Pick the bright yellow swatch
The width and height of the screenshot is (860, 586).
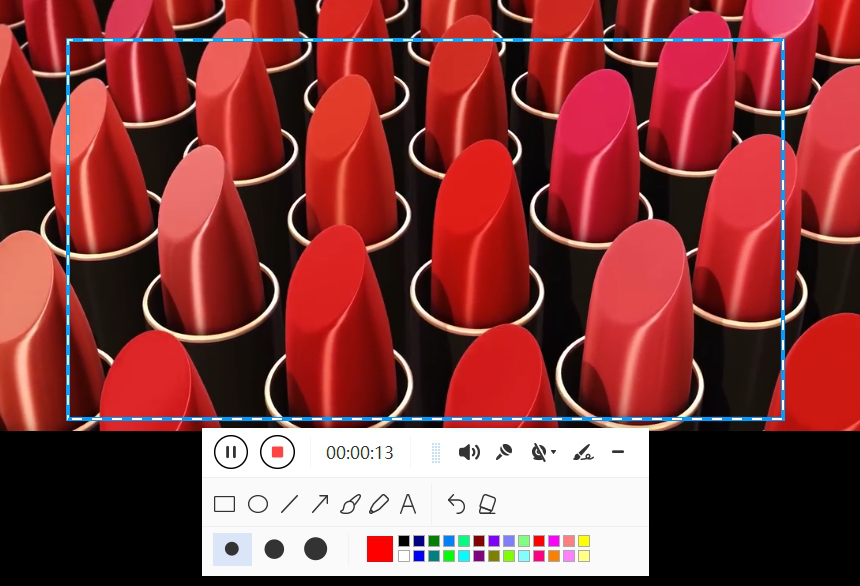point(584,542)
